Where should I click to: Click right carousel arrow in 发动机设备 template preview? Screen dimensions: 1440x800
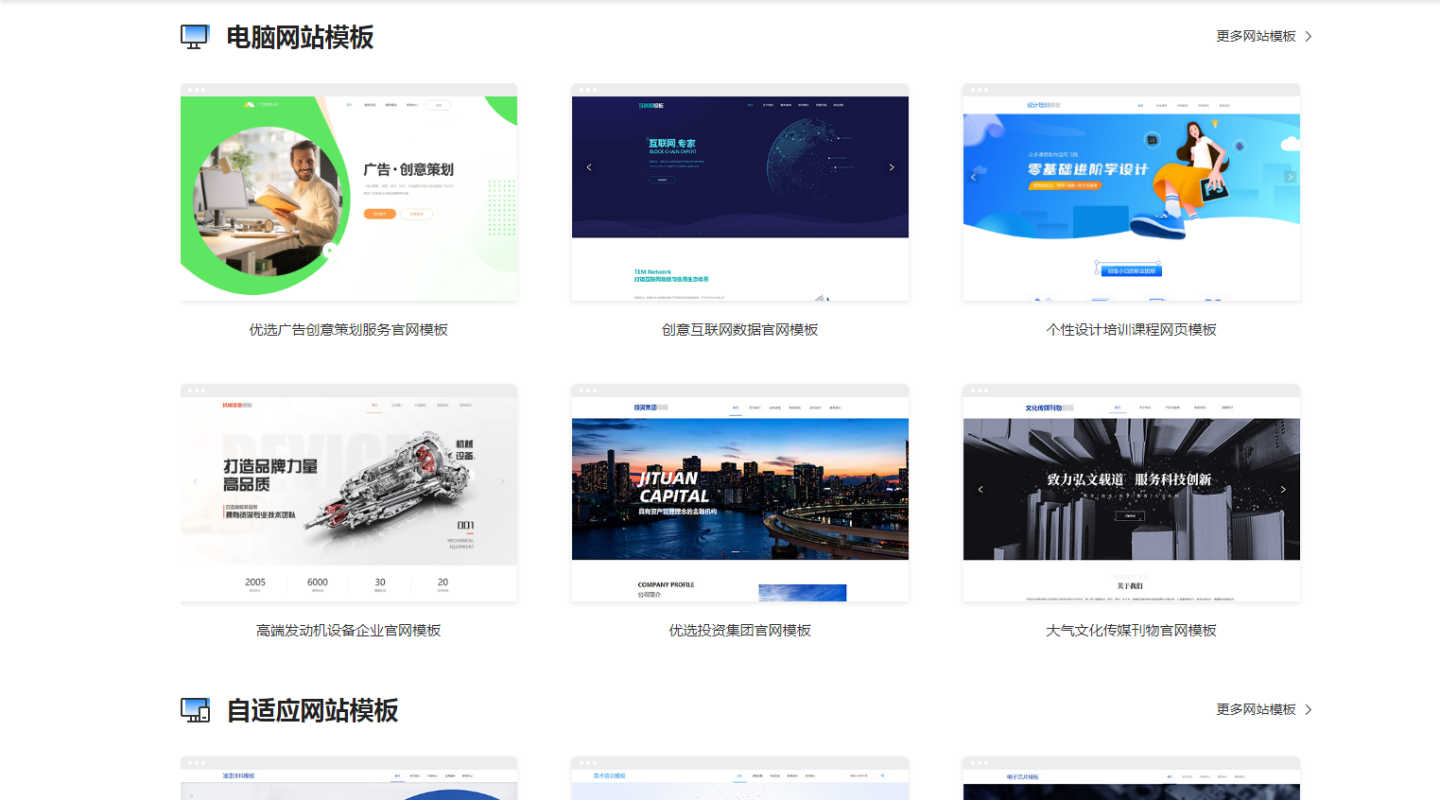pos(502,481)
